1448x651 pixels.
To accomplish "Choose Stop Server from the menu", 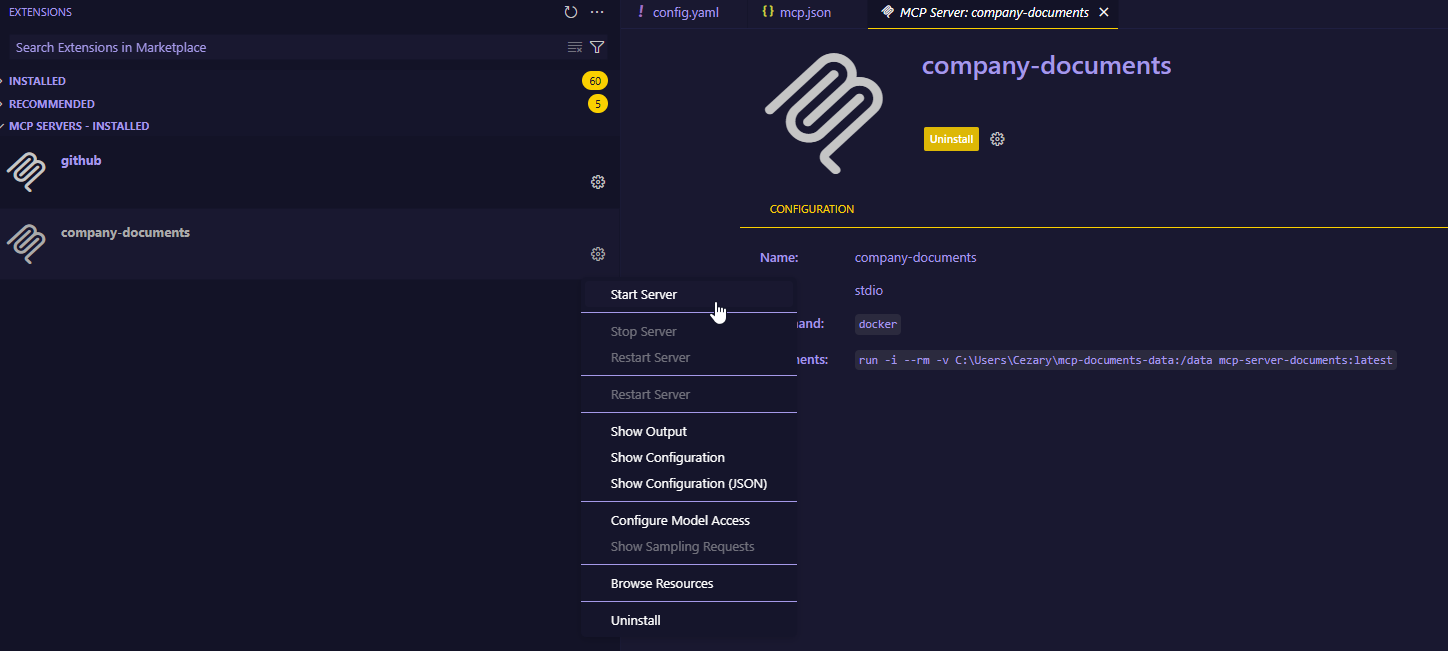I will click(x=689, y=332).
